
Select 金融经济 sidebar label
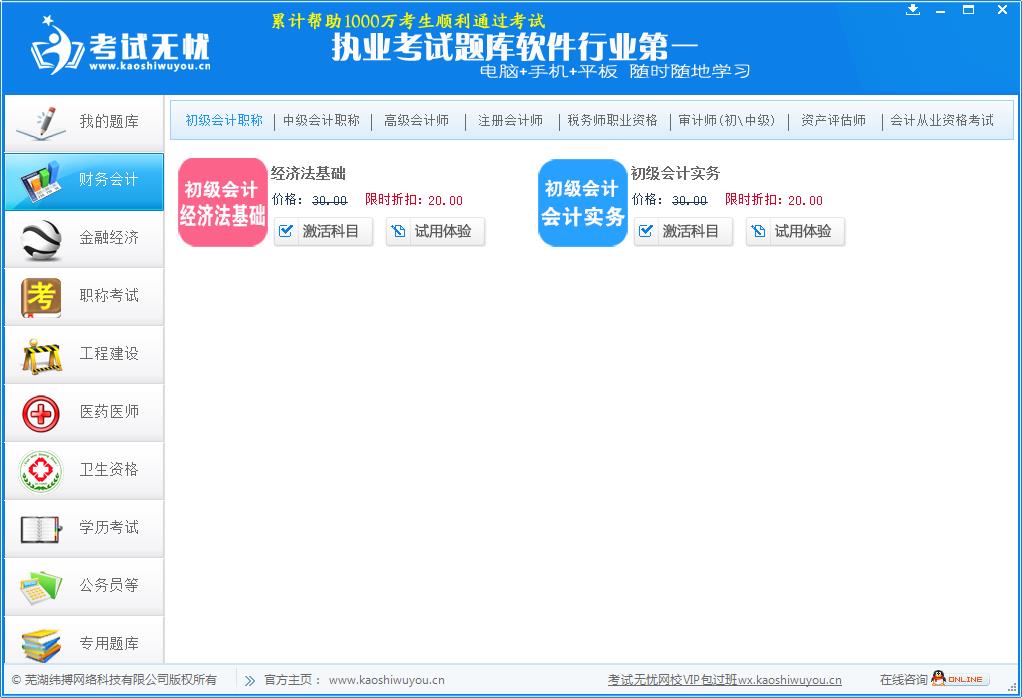point(109,238)
